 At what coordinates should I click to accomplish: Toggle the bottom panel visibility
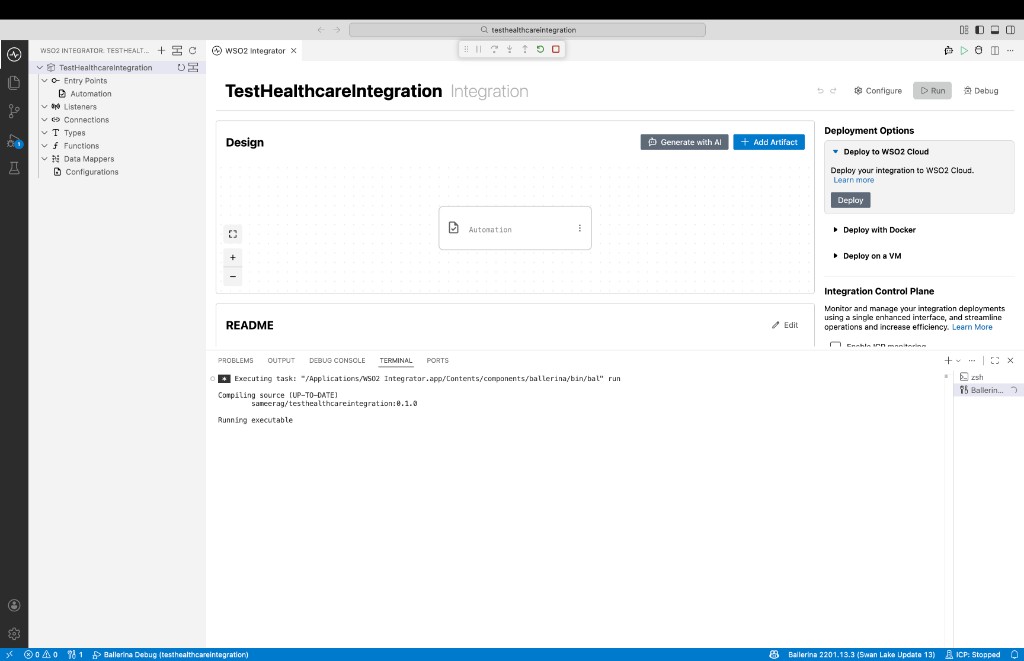click(995, 29)
